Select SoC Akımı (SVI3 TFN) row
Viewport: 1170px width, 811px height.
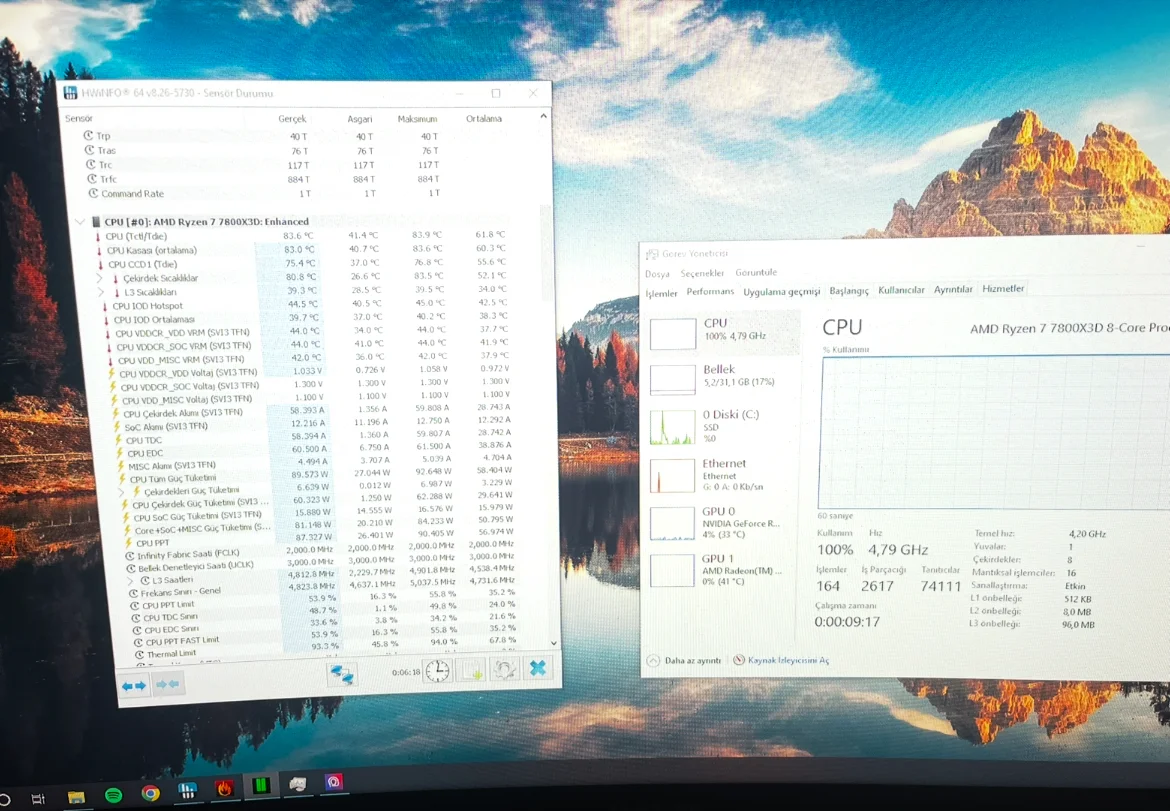pos(313,424)
